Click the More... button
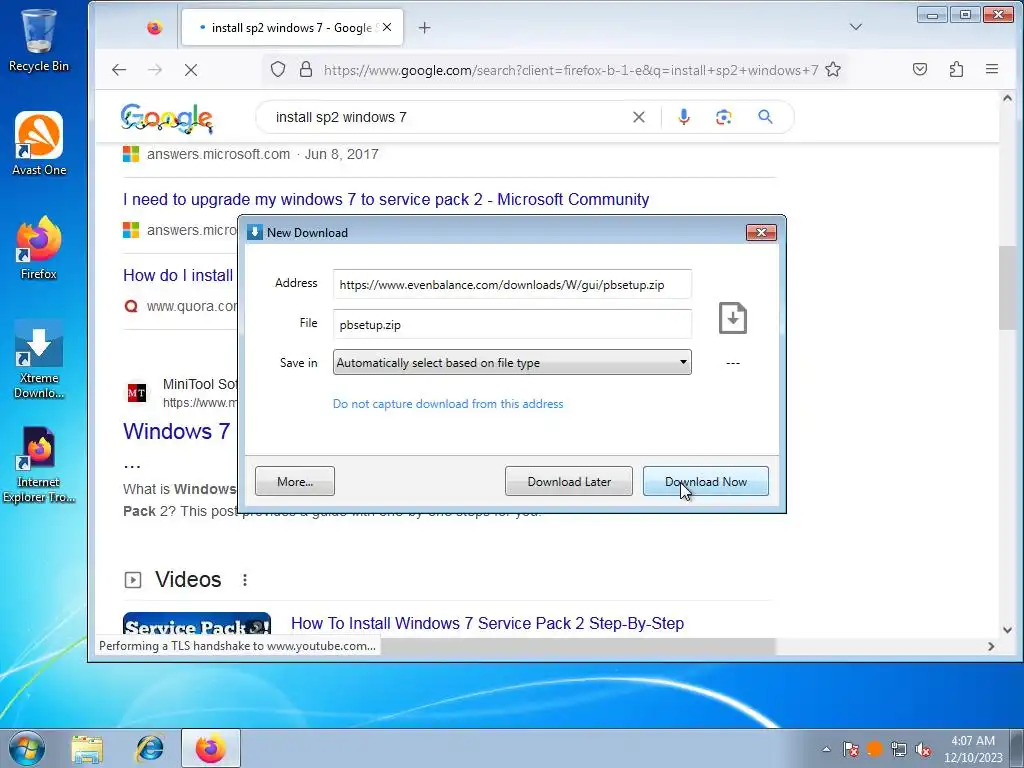Image resolution: width=1024 pixels, height=768 pixels. point(295,481)
